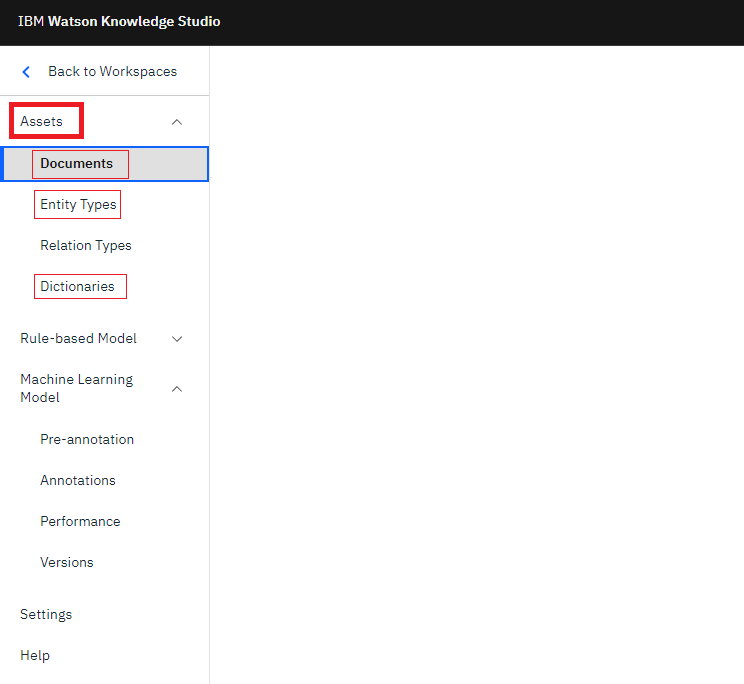Open Performance page

click(x=80, y=521)
